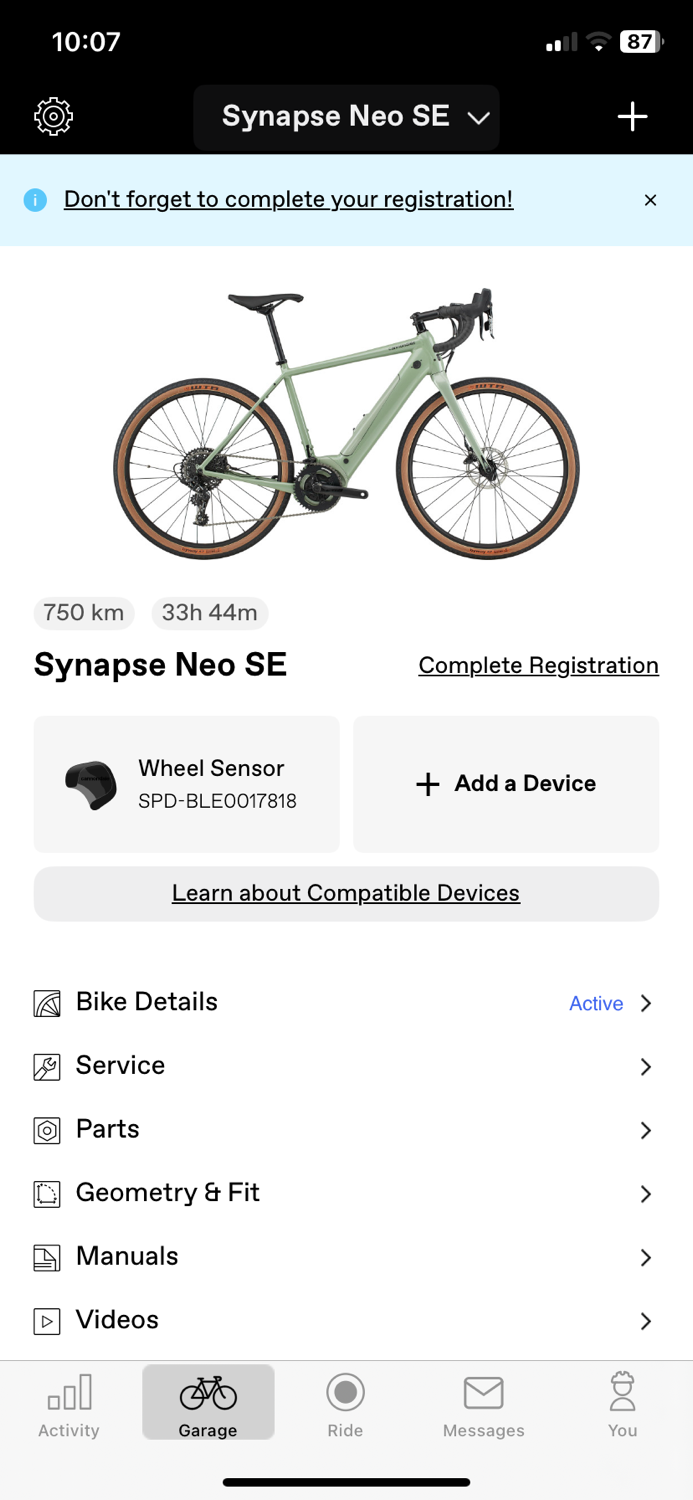This screenshot has height=1500, width=693.
Task: Expand the Manuals row chevron
Action: pos(645,1257)
